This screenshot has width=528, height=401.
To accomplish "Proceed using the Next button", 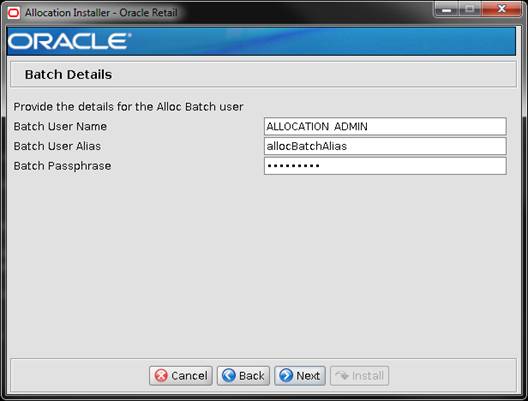I will pyautogui.click(x=300, y=375).
